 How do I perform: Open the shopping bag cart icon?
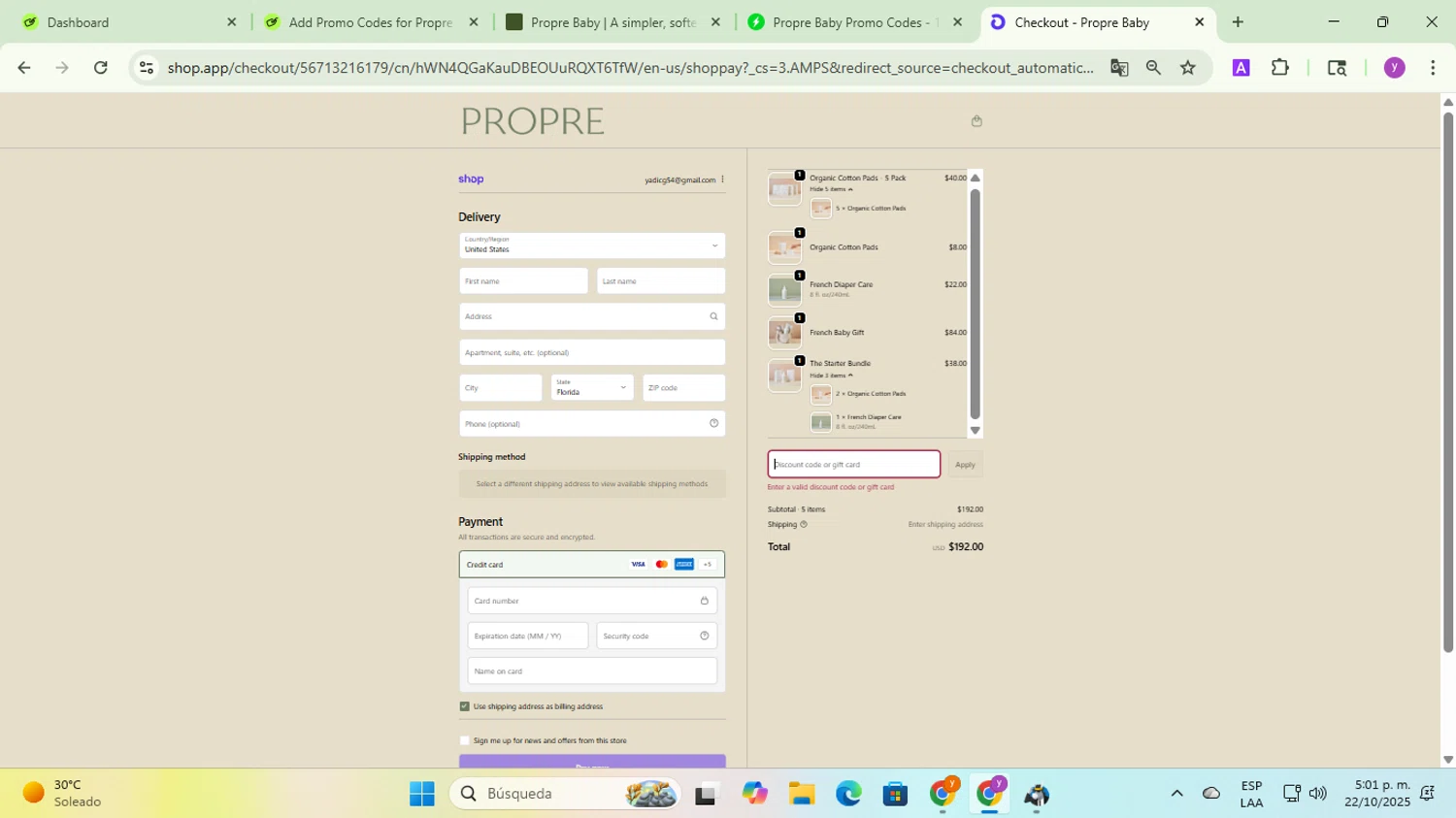pyautogui.click(x=976, y=121)
